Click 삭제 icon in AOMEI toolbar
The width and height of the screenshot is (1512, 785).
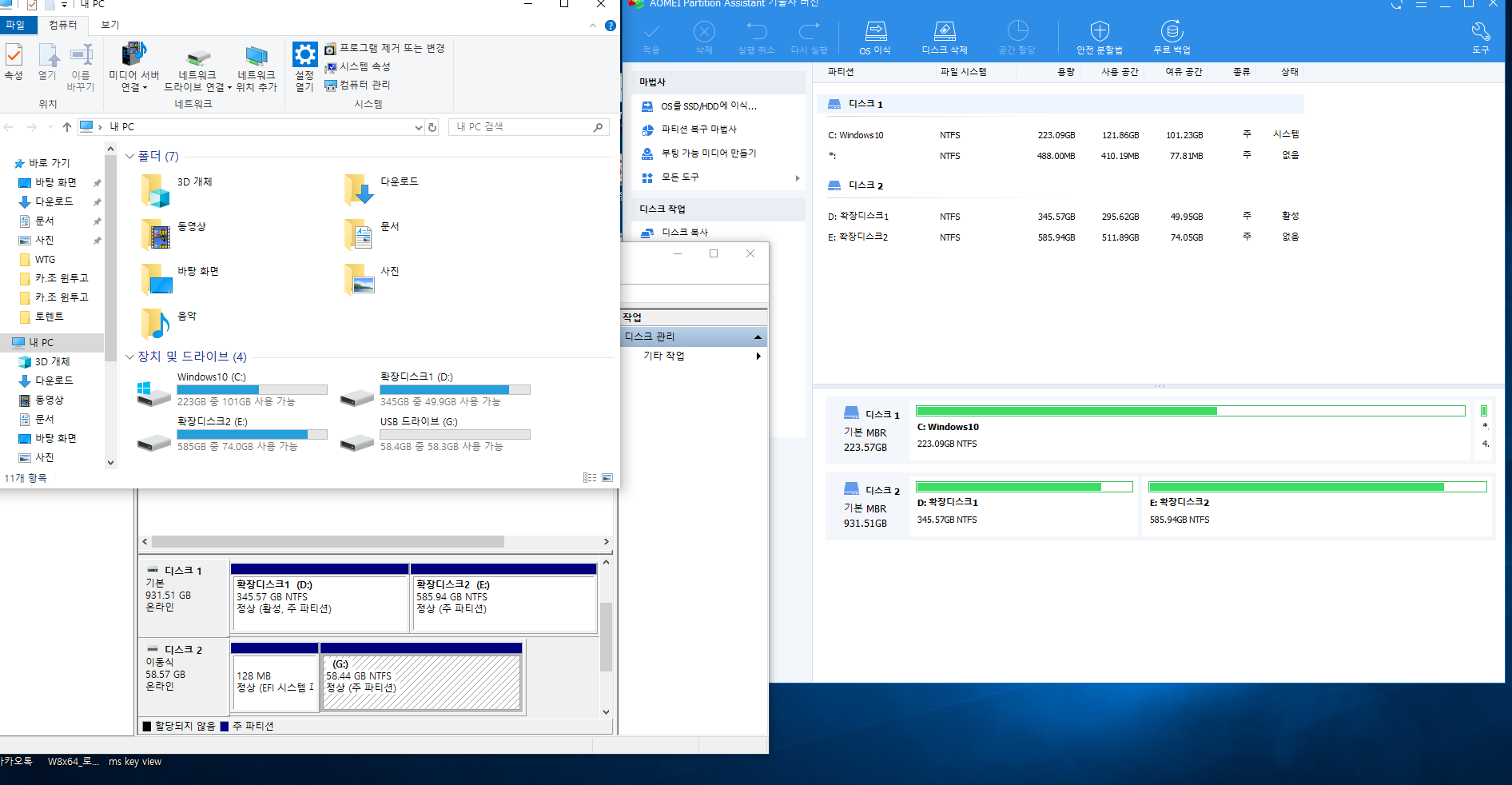[x=703, y=38]
